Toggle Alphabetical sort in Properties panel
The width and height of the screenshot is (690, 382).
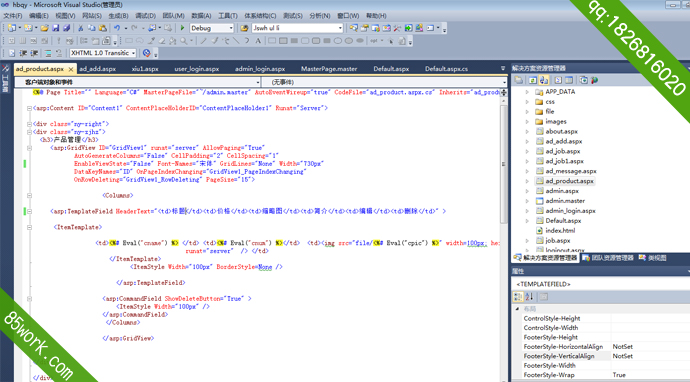tap(529, 297)
